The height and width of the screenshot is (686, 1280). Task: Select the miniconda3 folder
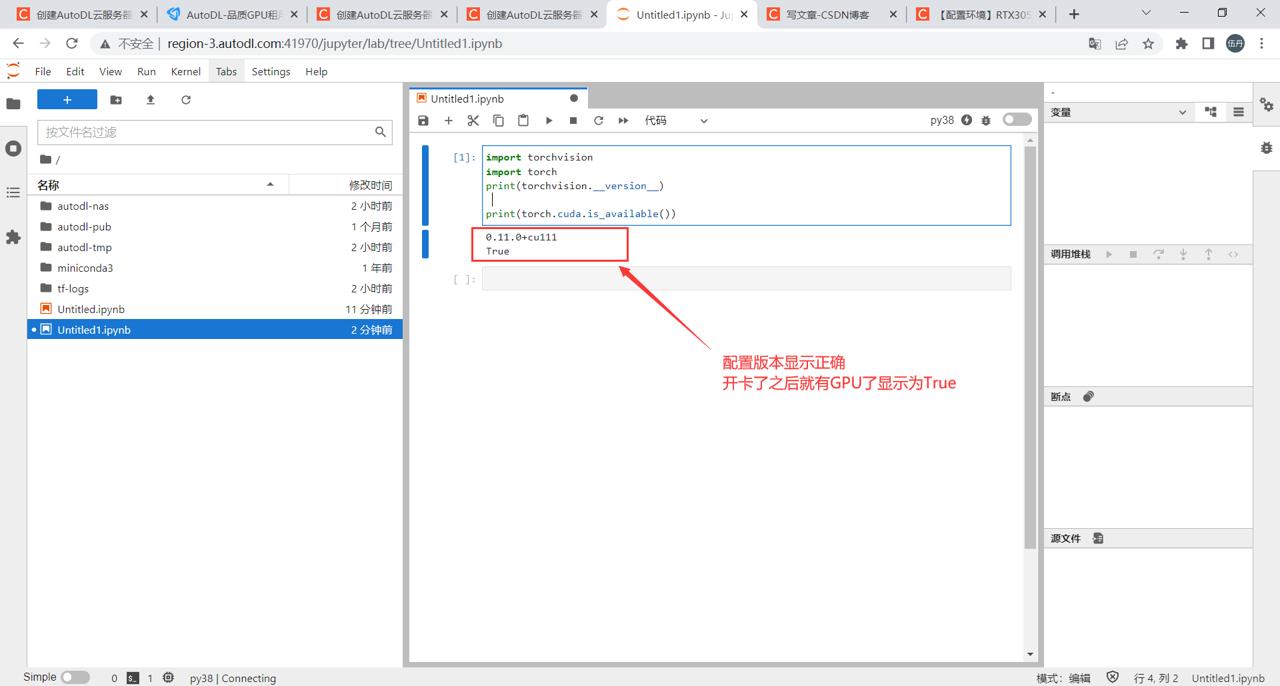coord(215,268)
